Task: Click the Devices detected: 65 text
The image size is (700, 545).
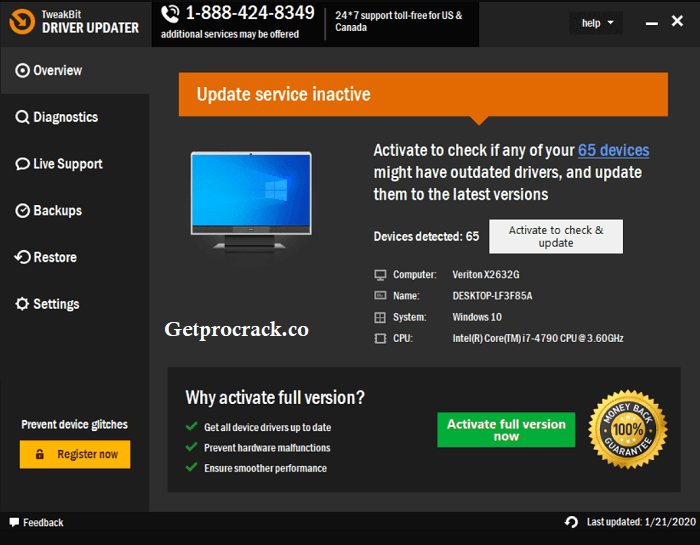Action: 426,237
